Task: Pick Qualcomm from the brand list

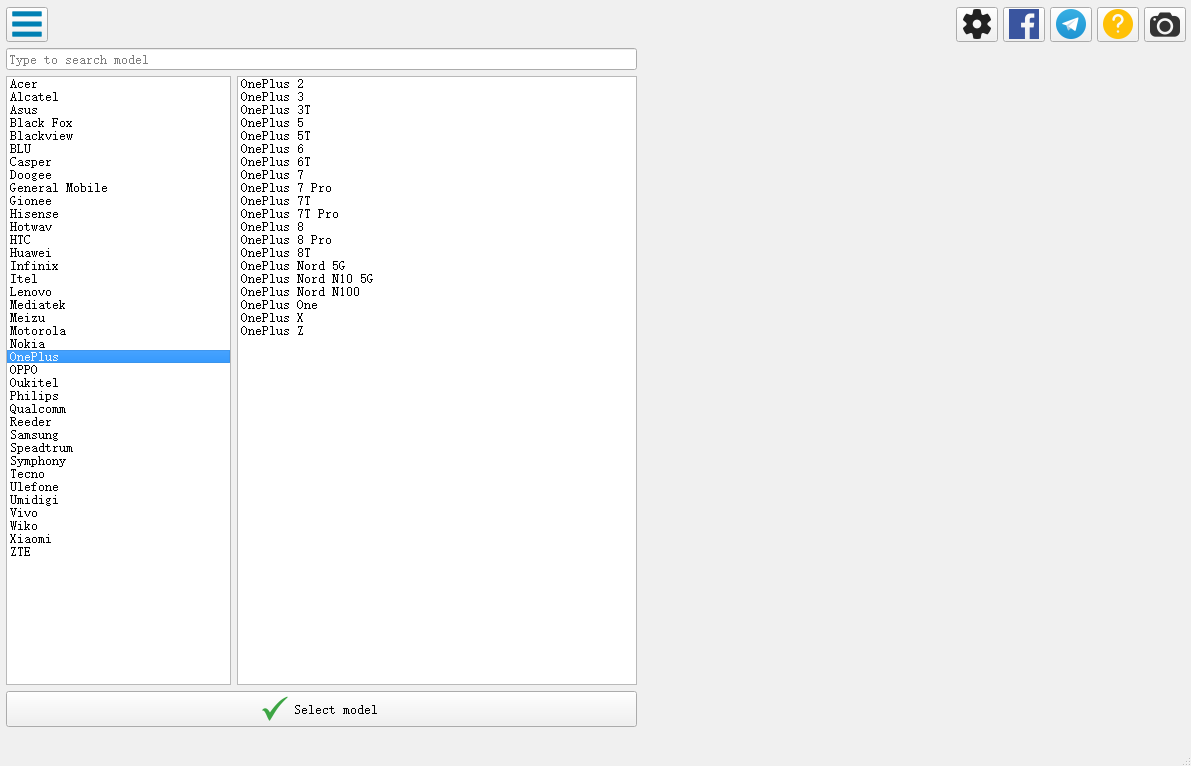Action: [x=38, y=409]
